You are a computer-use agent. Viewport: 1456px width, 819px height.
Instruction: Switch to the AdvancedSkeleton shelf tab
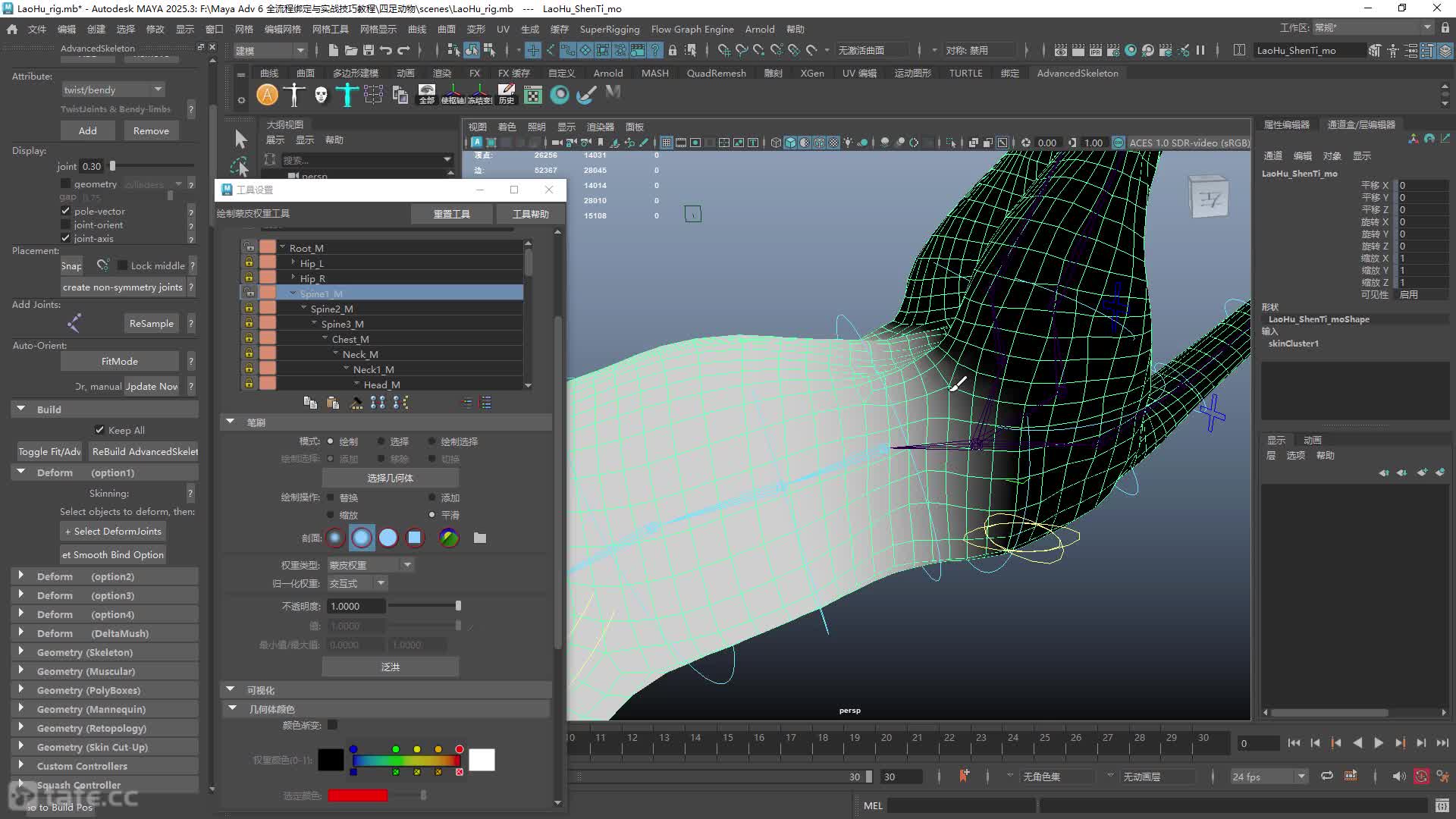[1077, 73]
